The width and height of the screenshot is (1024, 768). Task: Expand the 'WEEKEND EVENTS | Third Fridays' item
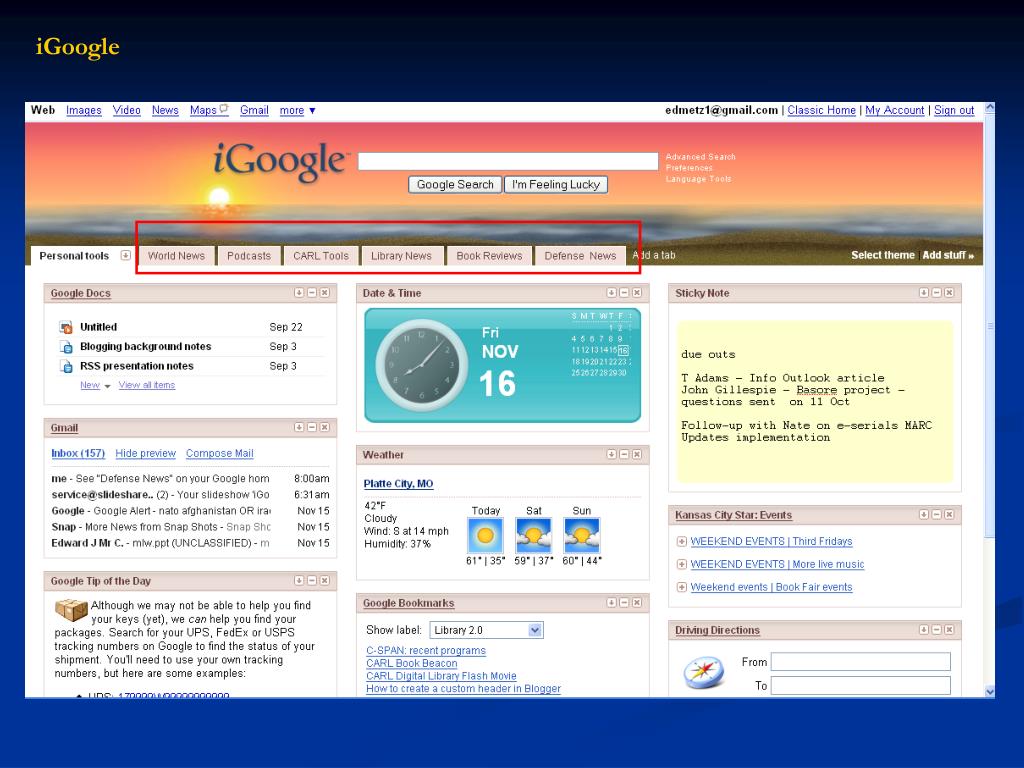point(682,541)
